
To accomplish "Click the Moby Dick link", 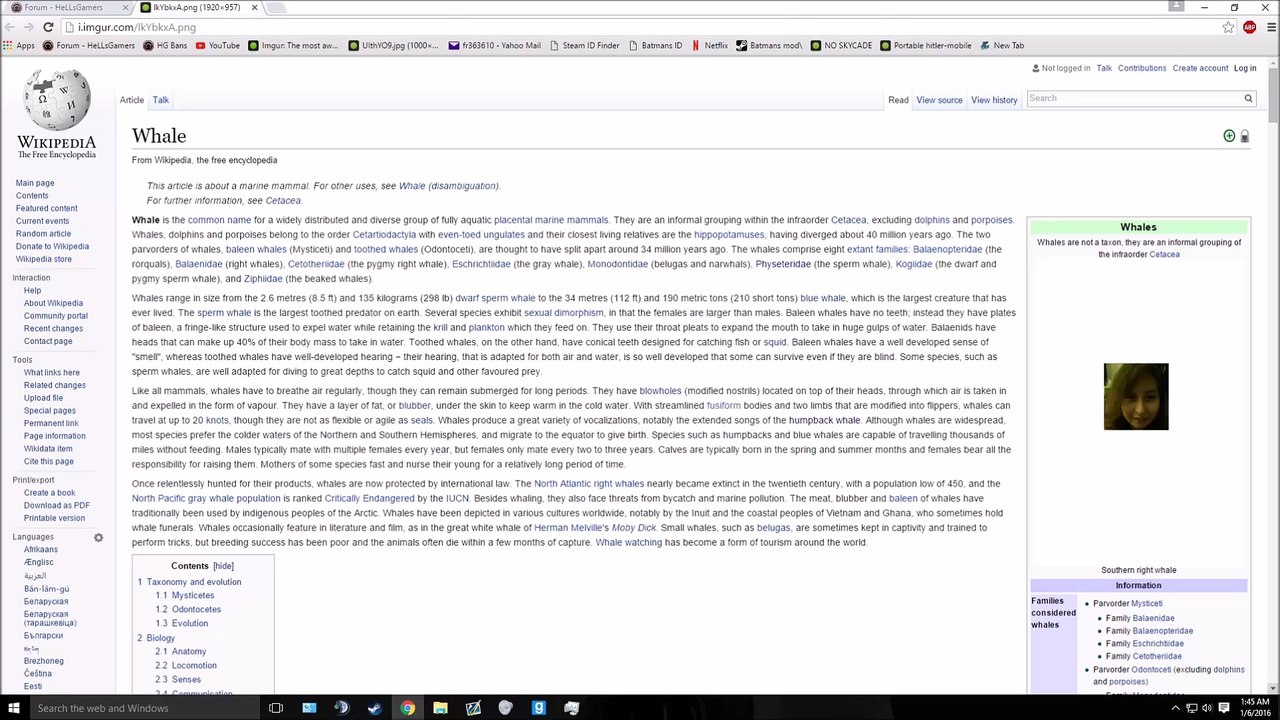I will [x=634, y=528].
